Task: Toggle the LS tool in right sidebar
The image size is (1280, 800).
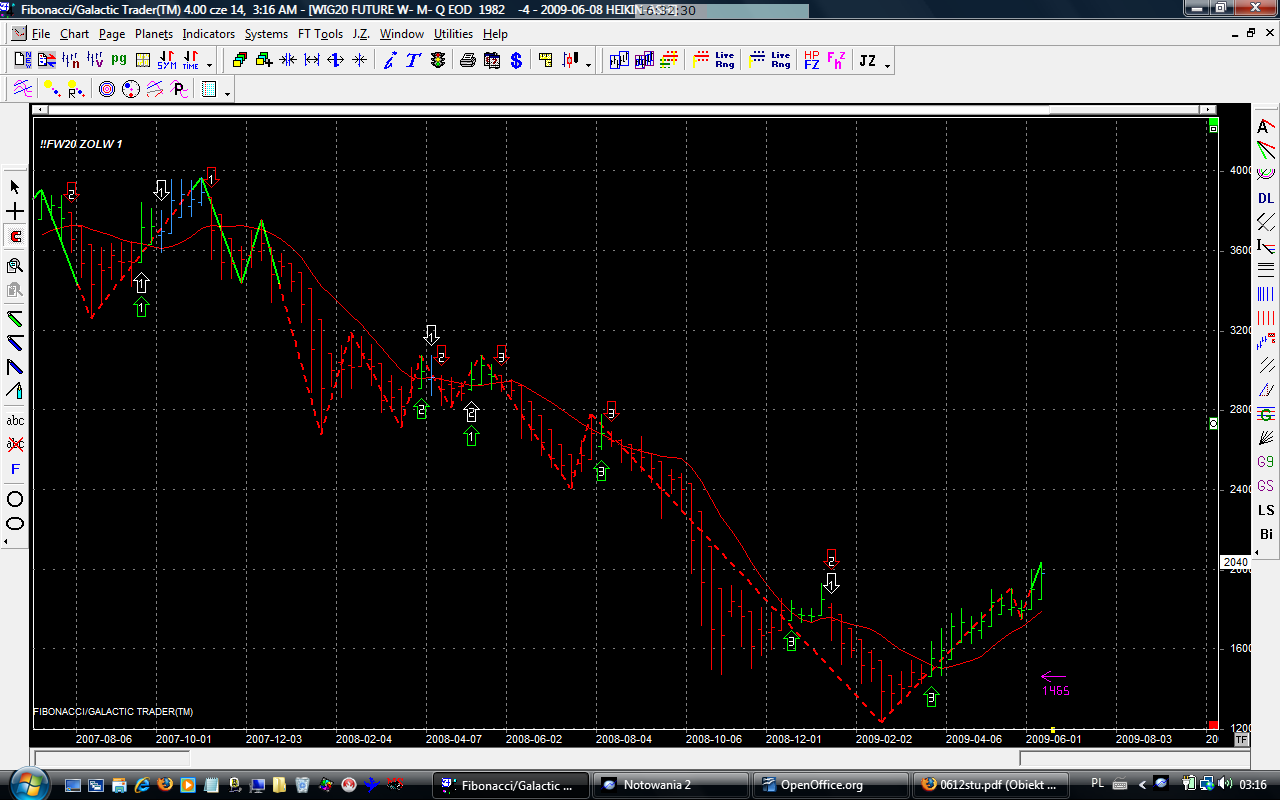Action: click(1266, 511)
